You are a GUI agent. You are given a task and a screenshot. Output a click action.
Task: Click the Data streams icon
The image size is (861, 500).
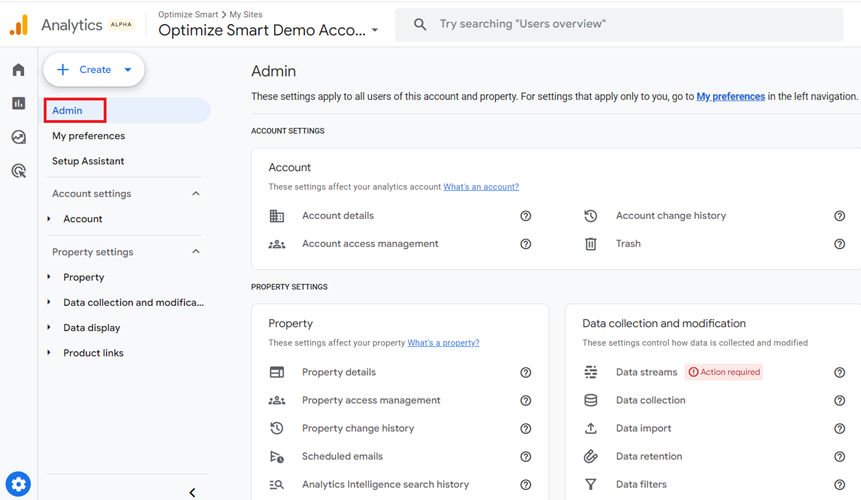coord(591,372)
